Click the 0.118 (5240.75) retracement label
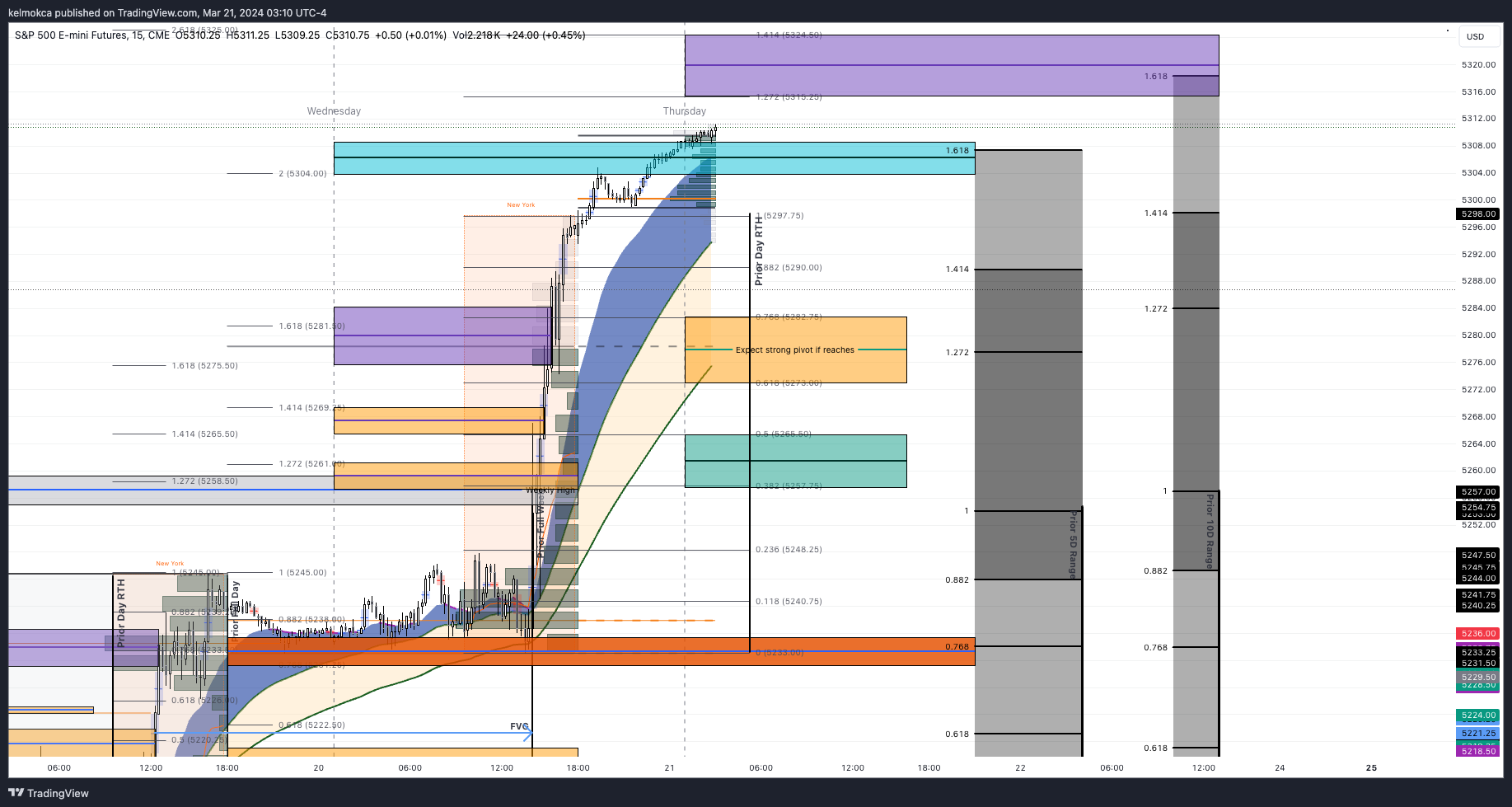 coord(789,602)
